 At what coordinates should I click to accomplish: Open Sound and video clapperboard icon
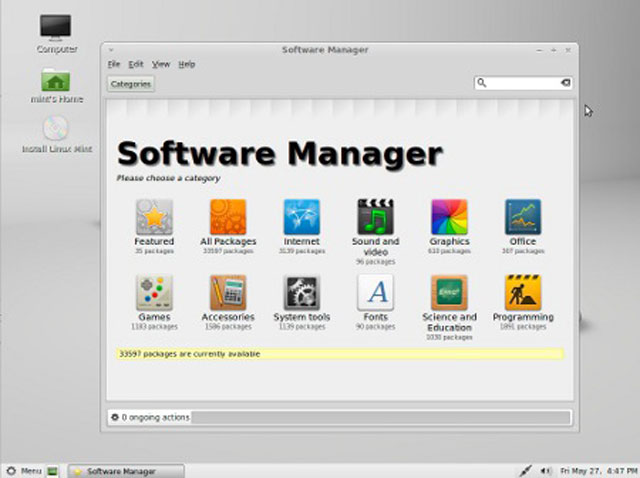(x=376, y=217)
